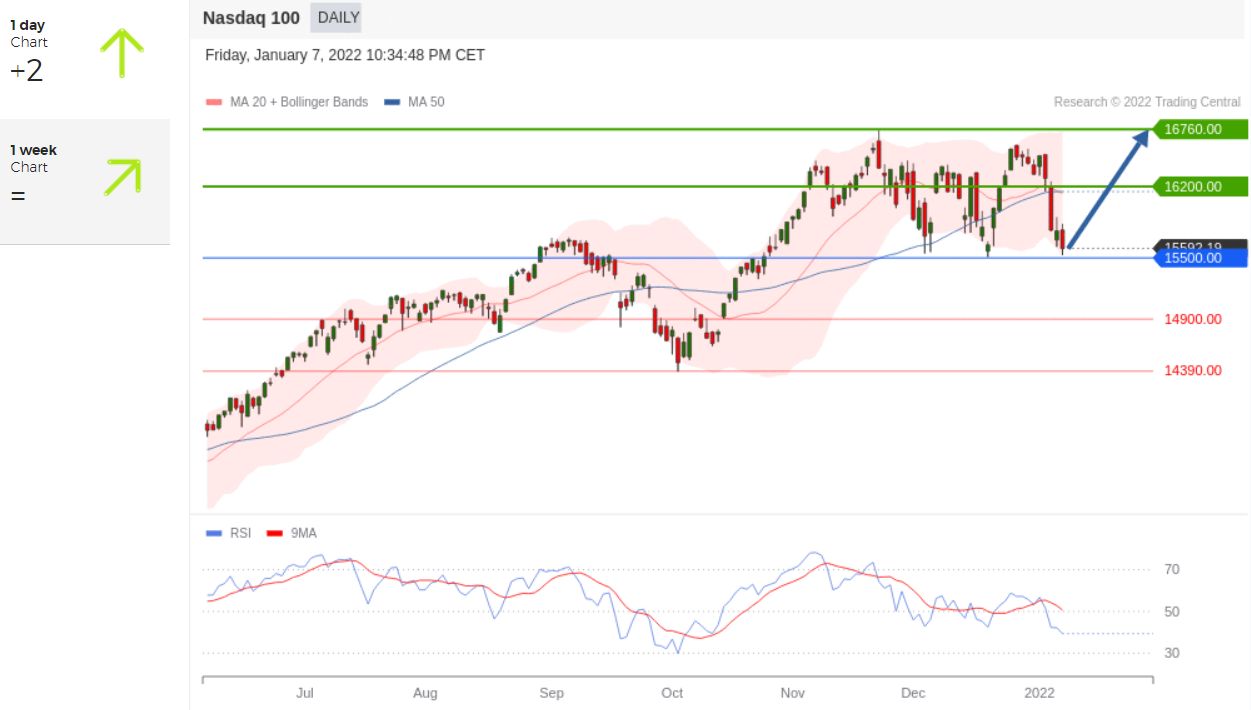Click the pink MA 20 legend swatch
1251x710 pixels.
[212, 102]
